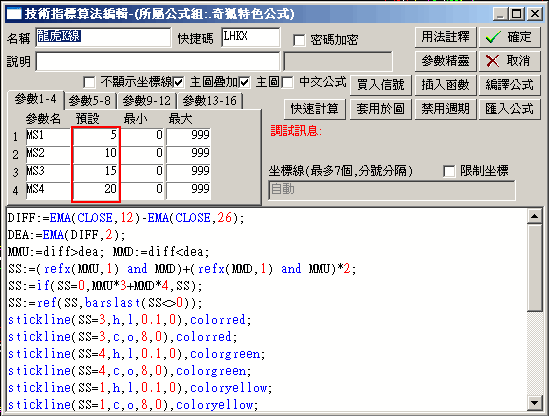Enable the 密碼加密 checkbox
Viewport: 549px width, 416px height.
tap(299, 40)
